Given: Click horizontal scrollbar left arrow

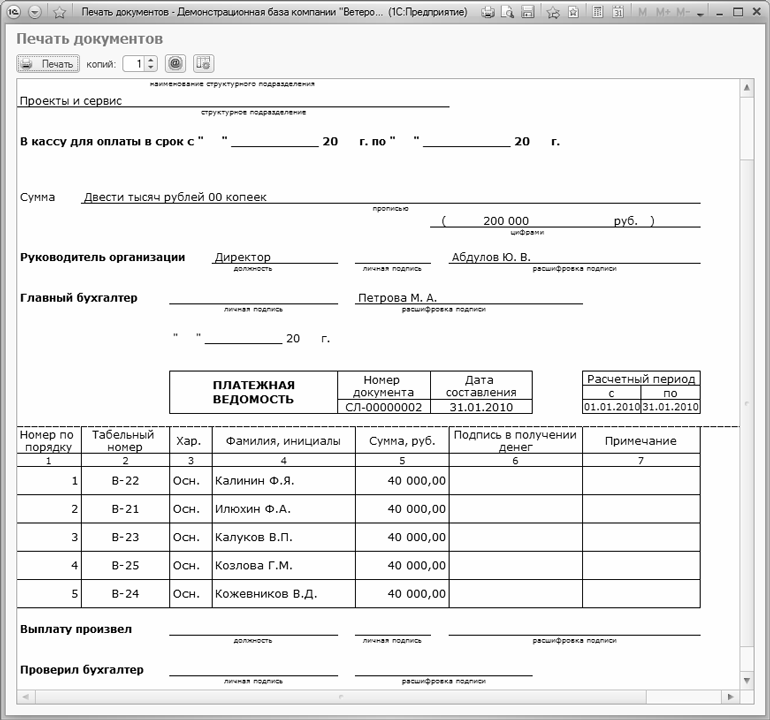Looking at the screenshot, I should [x=26, y=696].
